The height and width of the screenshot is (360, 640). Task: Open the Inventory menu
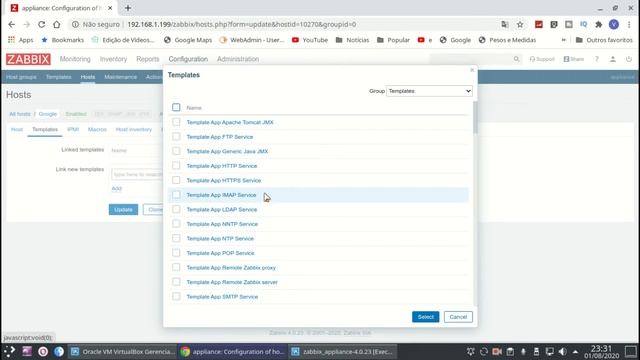113,59
